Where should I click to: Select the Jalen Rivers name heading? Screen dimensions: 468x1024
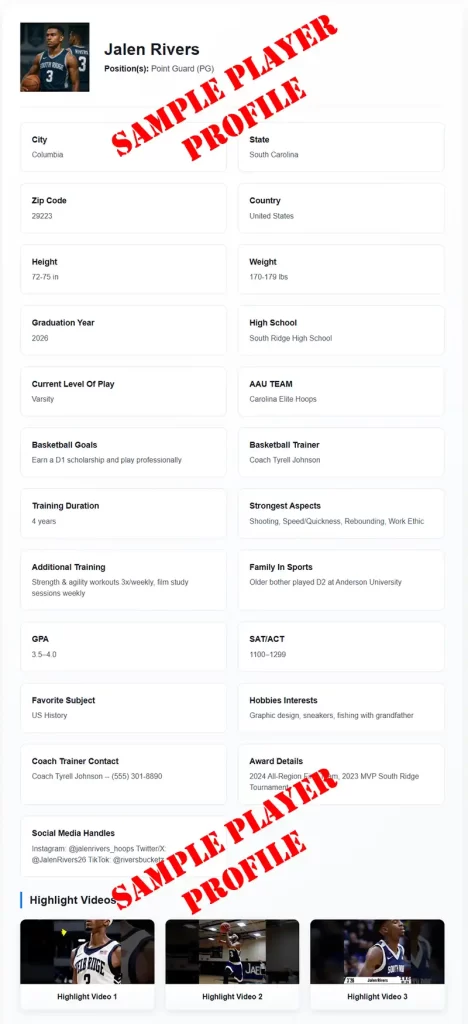(x=151, y=50)
